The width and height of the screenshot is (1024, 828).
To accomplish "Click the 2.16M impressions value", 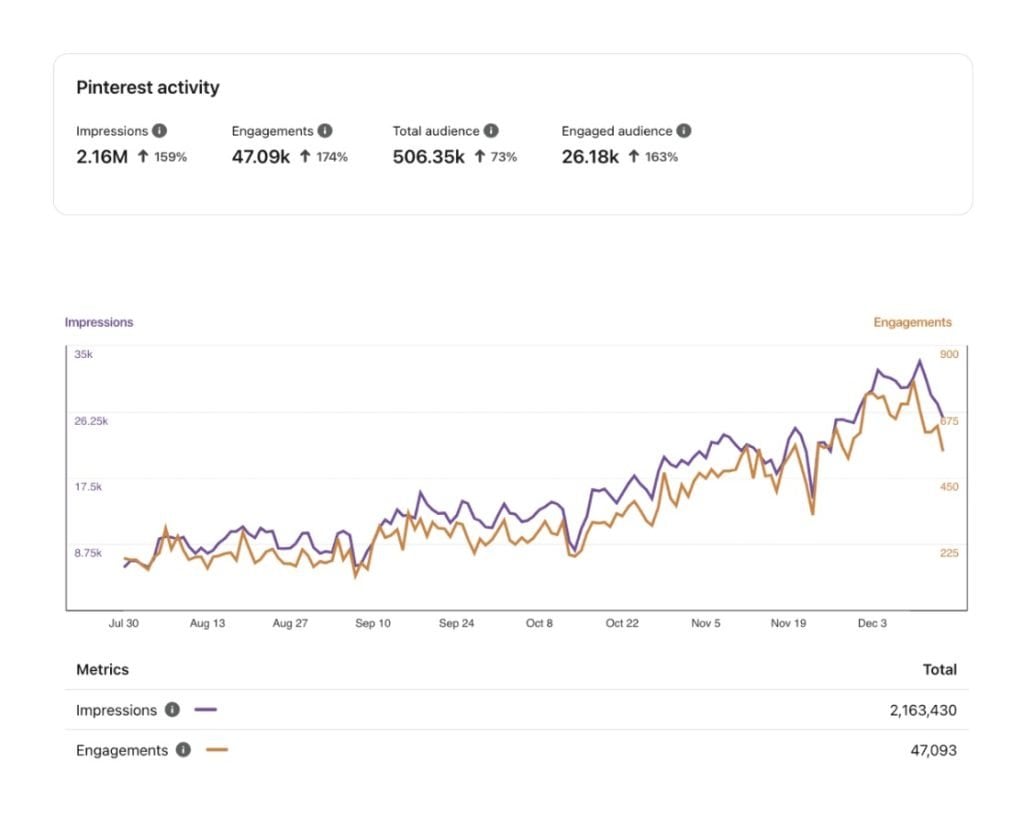I will pyautogui.click(x=102, y=157).
